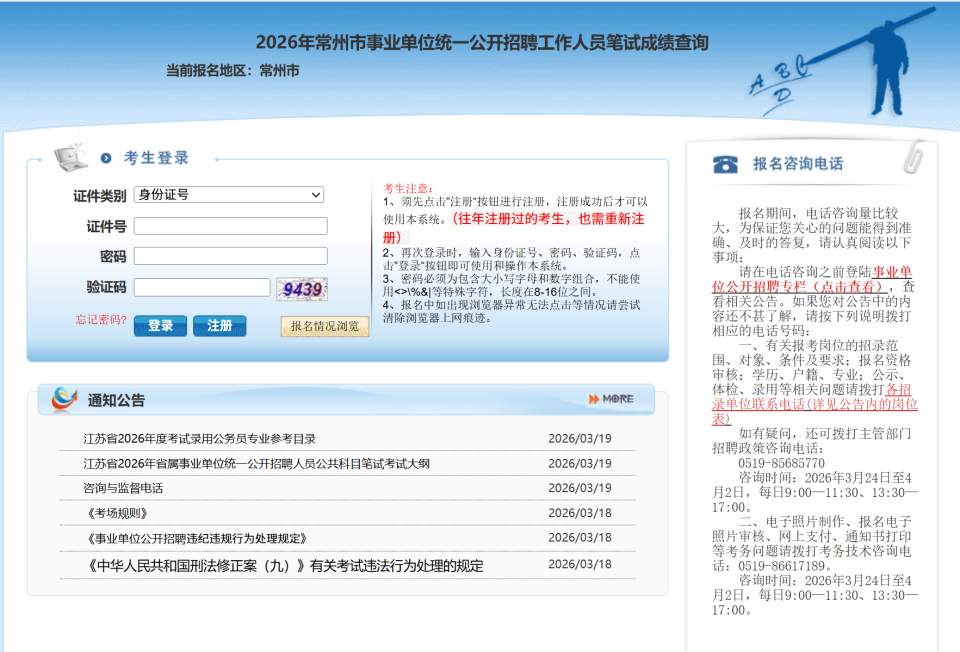Focus the 证件号 input field
The height and width of the screenshot is (652, 960).
[231, 226]
